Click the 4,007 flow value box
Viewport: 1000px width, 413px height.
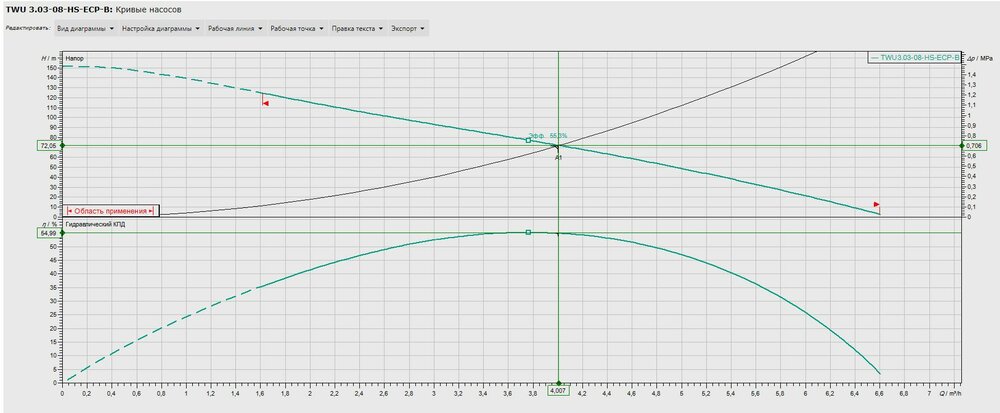[x=558, y=388]
